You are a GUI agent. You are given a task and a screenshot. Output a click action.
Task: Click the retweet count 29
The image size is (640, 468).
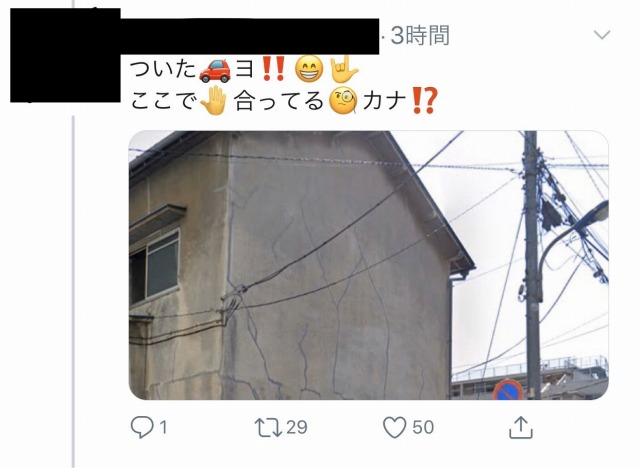(297, 427)
